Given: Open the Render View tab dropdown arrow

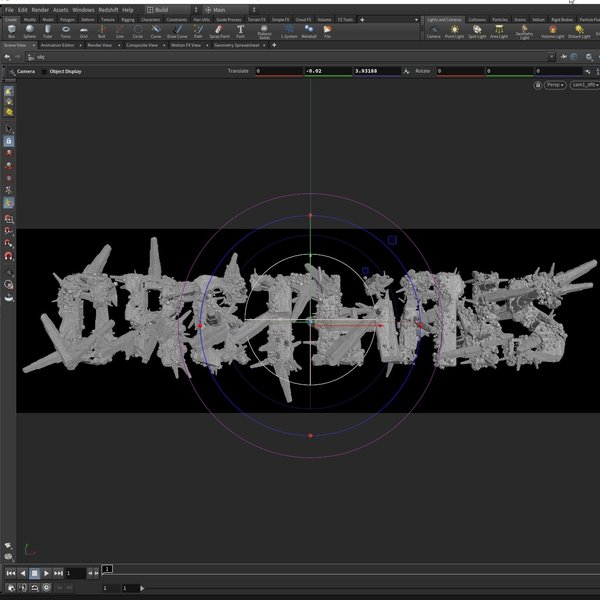Looking at the screenshot, I should (119, 45).
